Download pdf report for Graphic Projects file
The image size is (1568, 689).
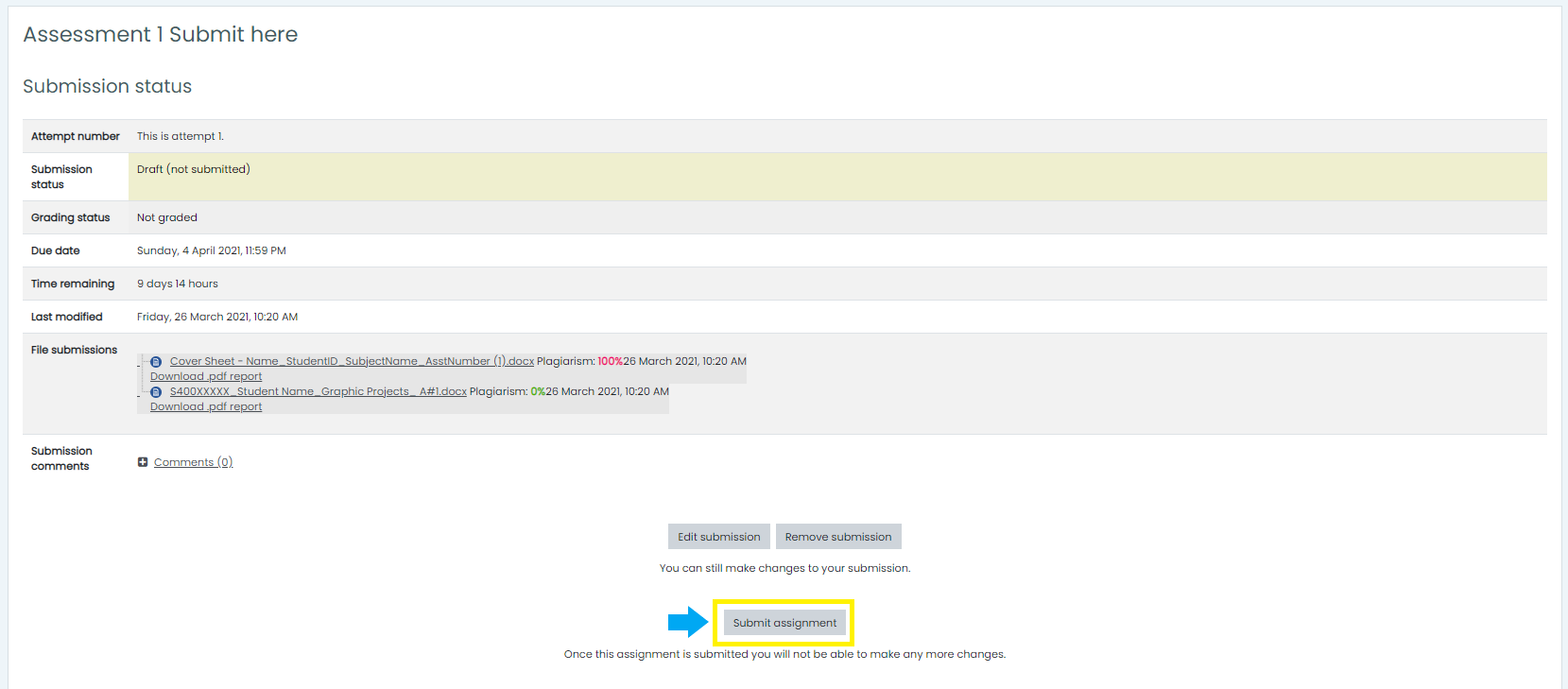tap(206, 406)
